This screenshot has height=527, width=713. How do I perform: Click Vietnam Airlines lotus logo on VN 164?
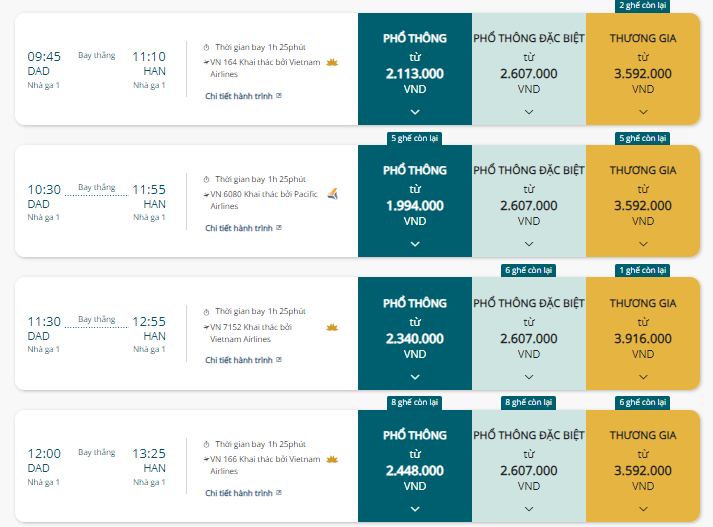[332, 62]
